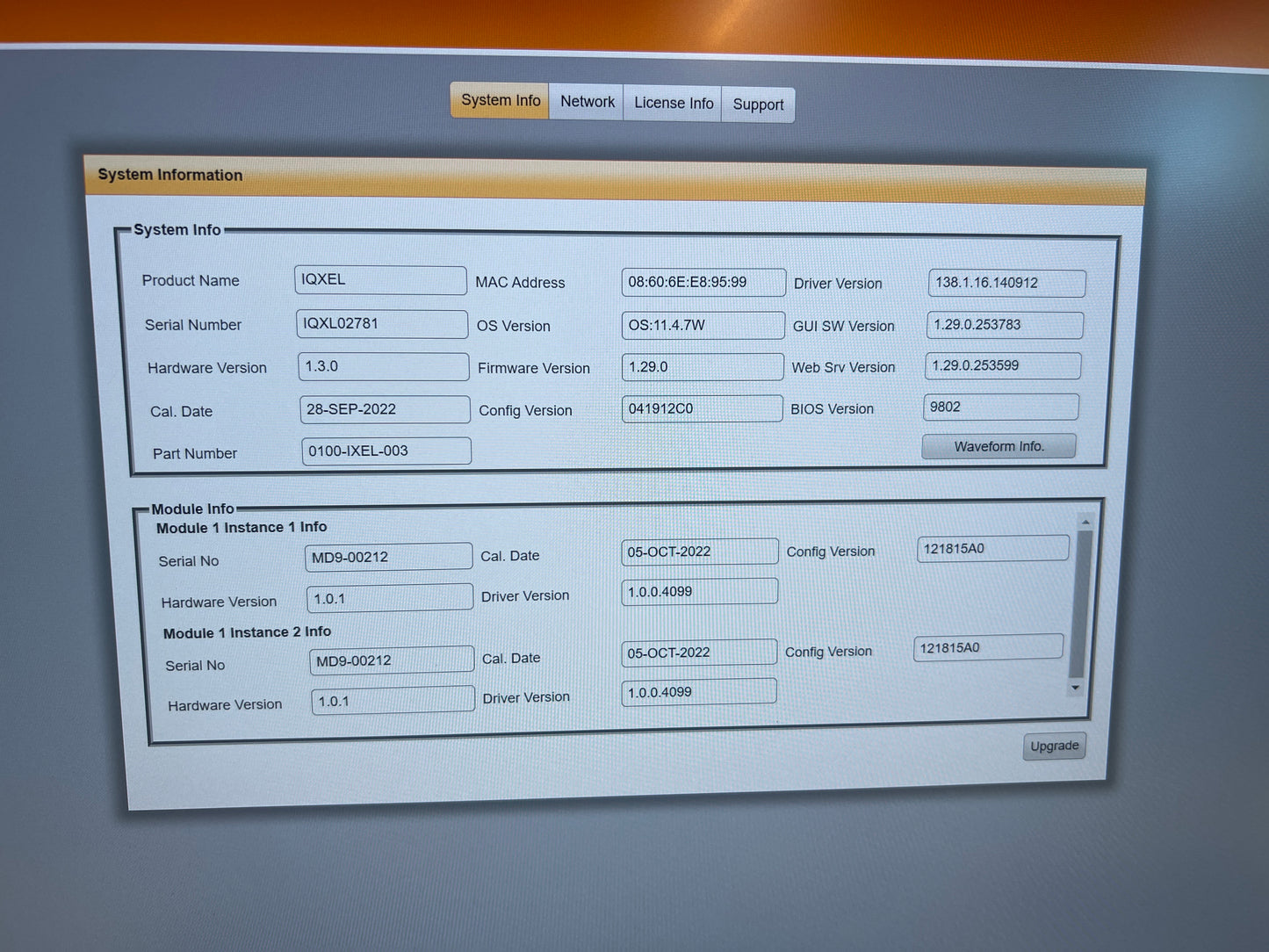Screen dimensions: 1269x952
Task: Select the System Info tab
Action: click(x=501, y=100)
